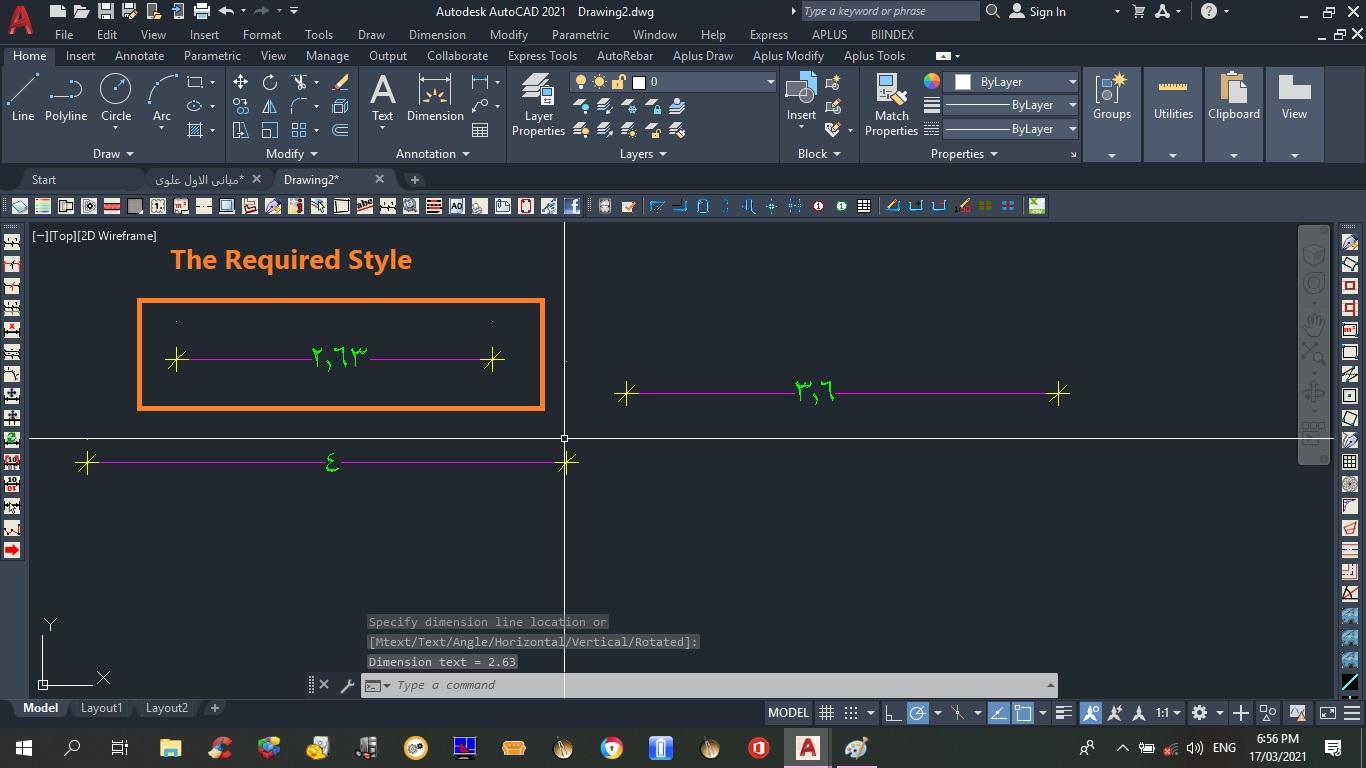The height and width of the screenshot is (768, 1366).
Task: Select the Circle tool
Action: [x=116, y=98]
